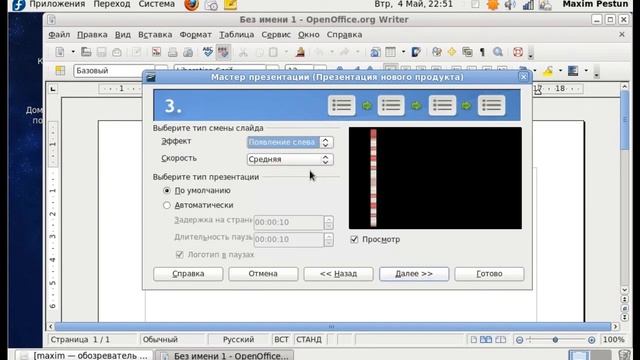Click the Zoom magnifier icon in toolbar
640x360 pixels.
[498, 52]
